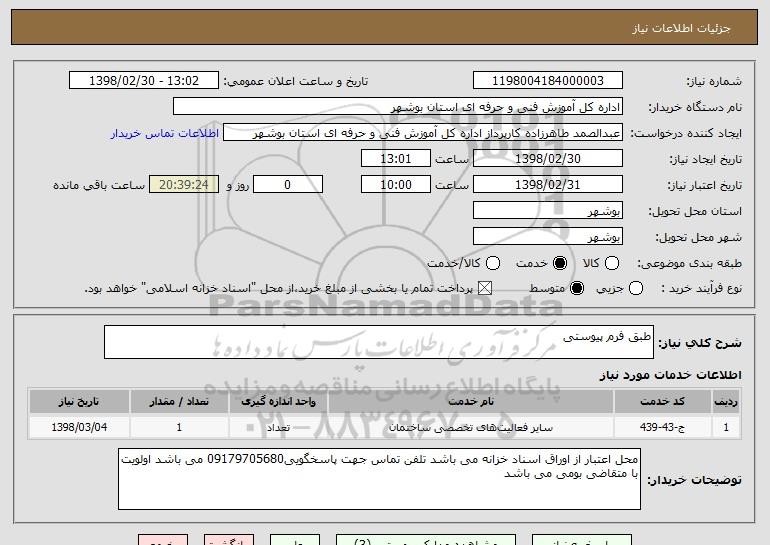The width and height of the screenshot is (770, 545).
Task: Click the creation time field 13:01
Action: 396,159
